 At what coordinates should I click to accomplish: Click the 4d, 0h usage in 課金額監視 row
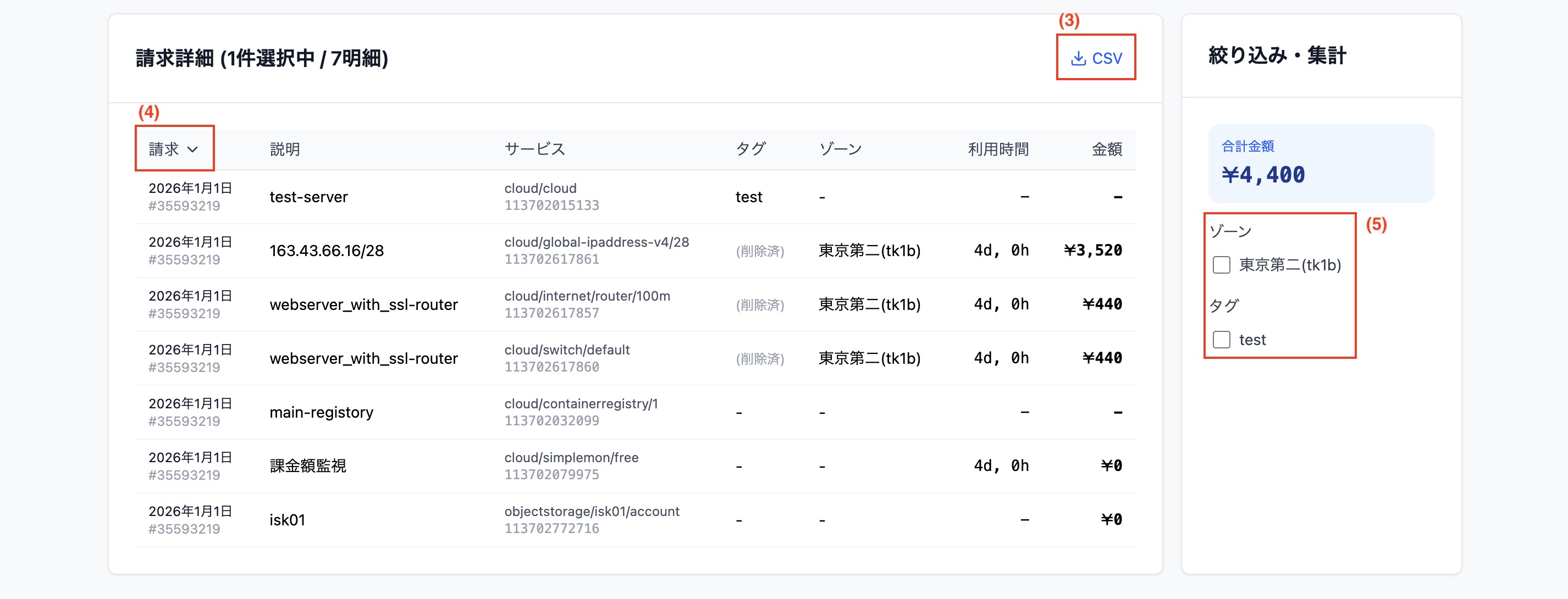(x=1001, y=466)
